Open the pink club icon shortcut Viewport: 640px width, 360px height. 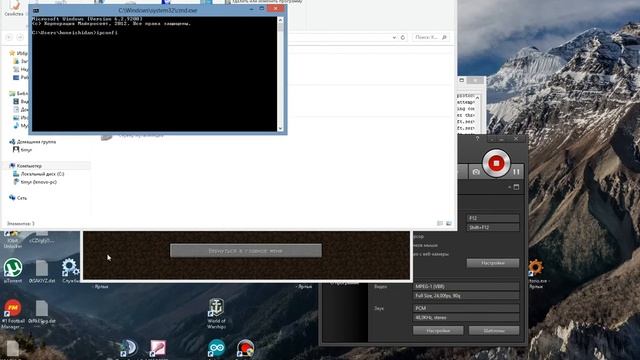[x=158, y=349]
